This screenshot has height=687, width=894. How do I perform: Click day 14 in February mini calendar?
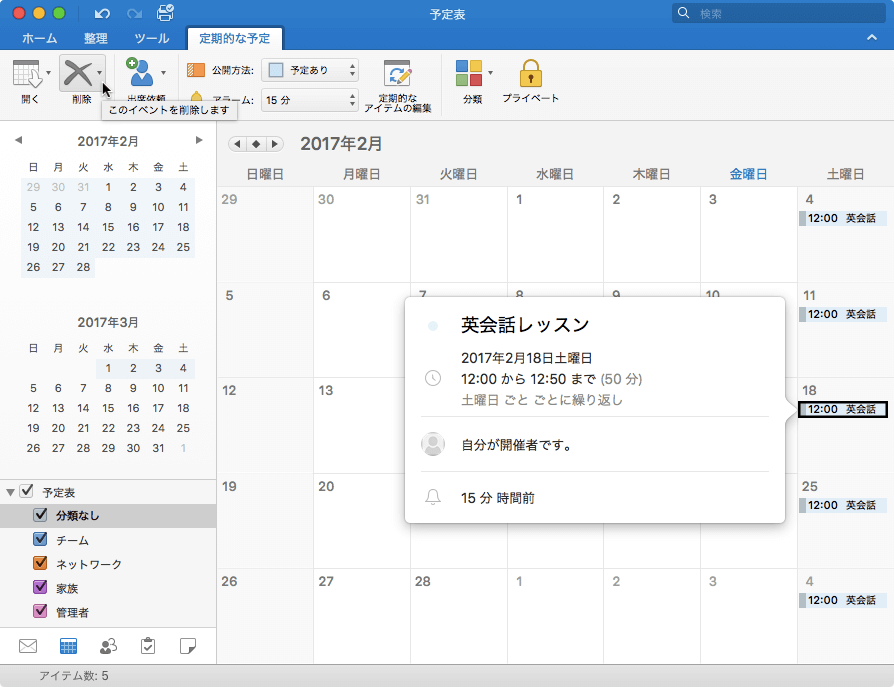pyautogui.click(x=83, y=227)
